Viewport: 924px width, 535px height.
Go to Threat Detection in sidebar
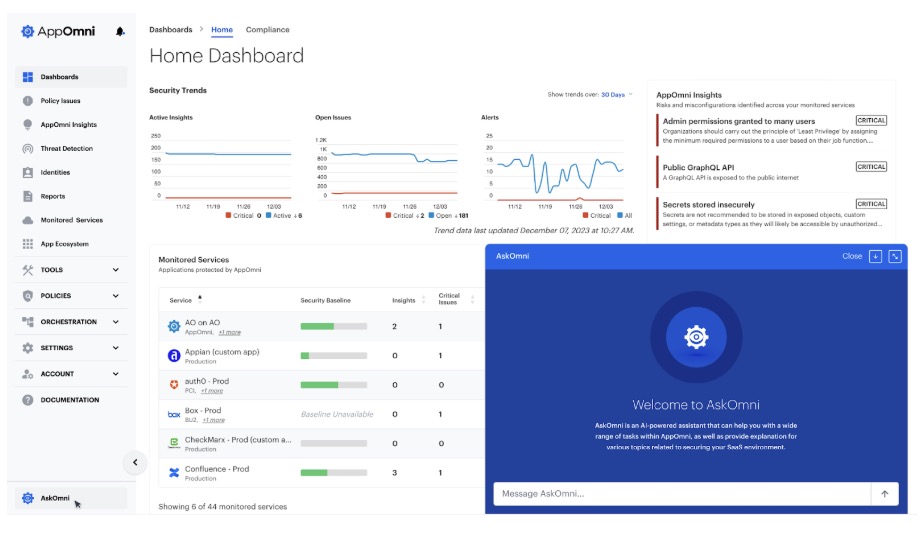pos(66,149)
